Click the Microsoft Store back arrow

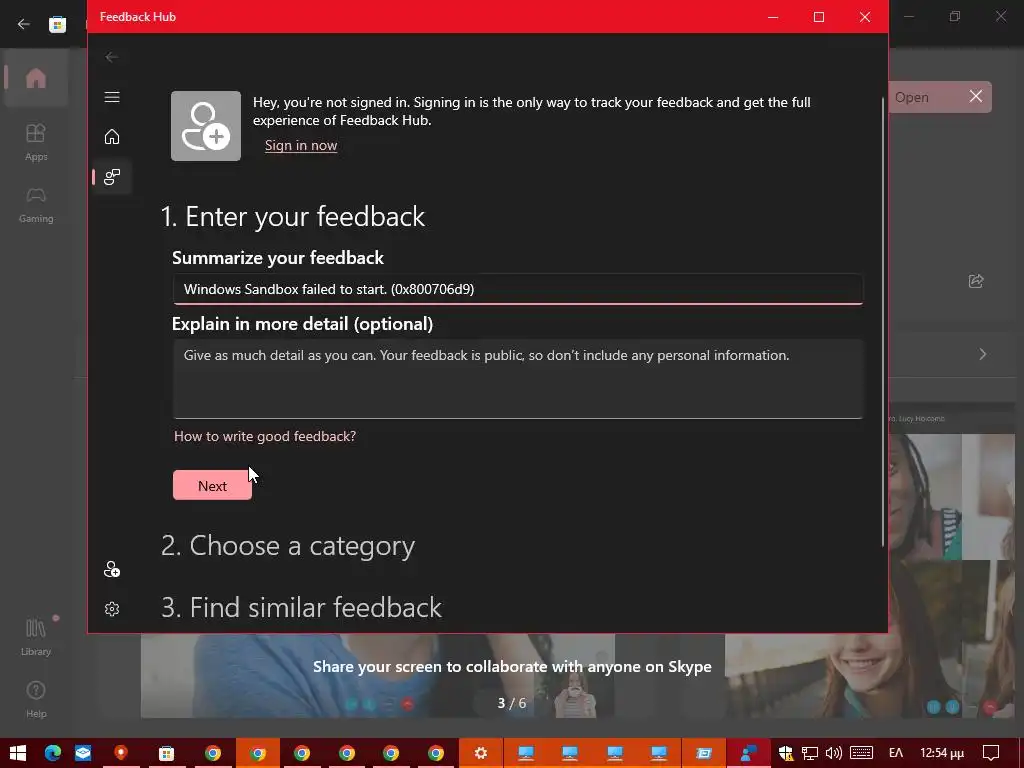click(24, 24)
